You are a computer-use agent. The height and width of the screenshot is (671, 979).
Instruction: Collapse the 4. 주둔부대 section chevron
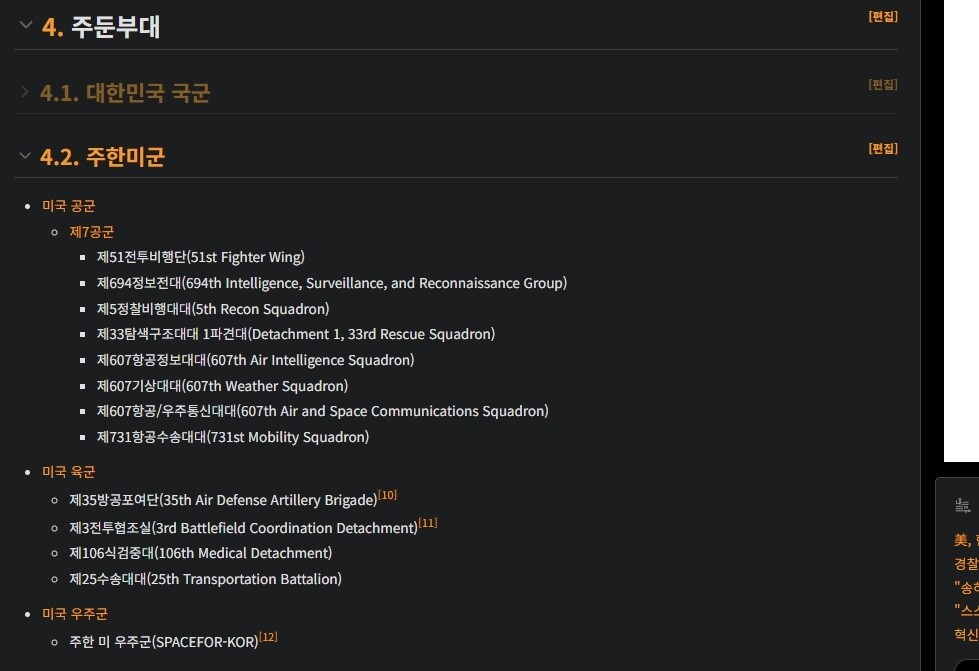[x=26, y=25]
